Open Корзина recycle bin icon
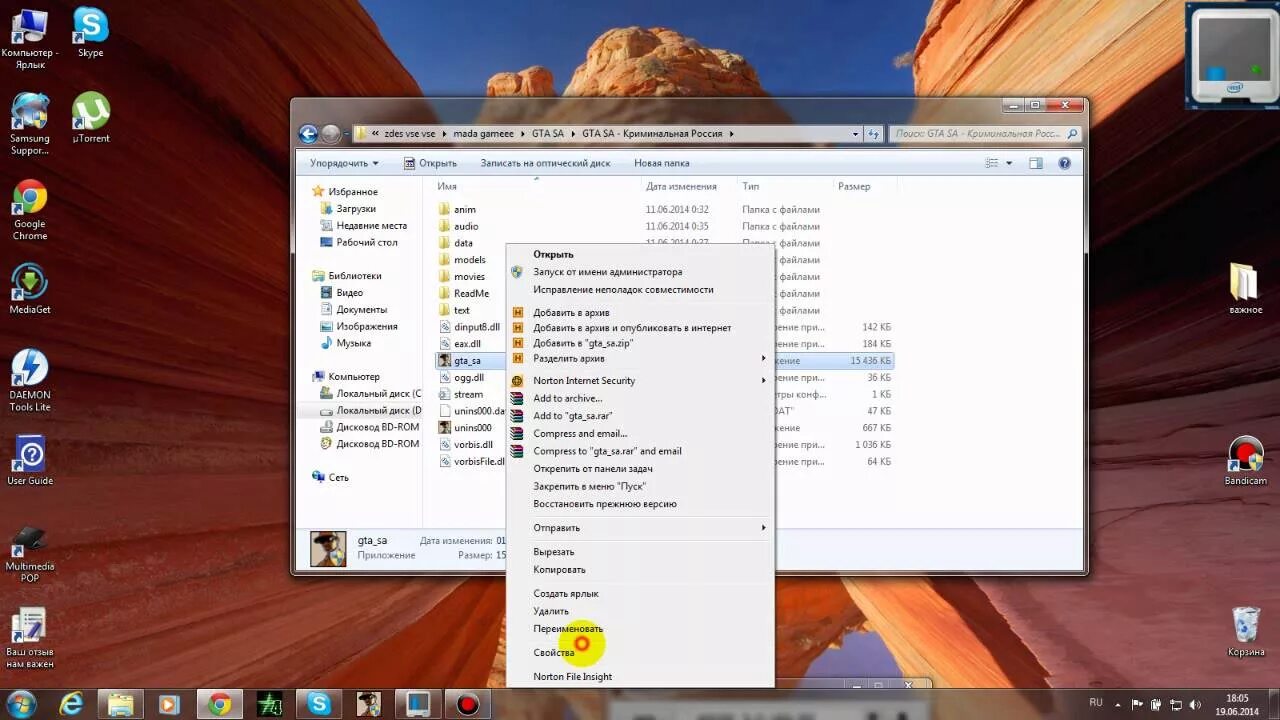 1246,632
